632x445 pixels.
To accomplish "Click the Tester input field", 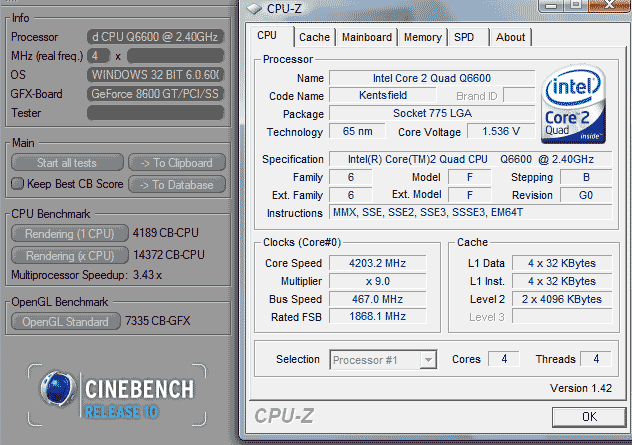I will [x=155, y=113].
